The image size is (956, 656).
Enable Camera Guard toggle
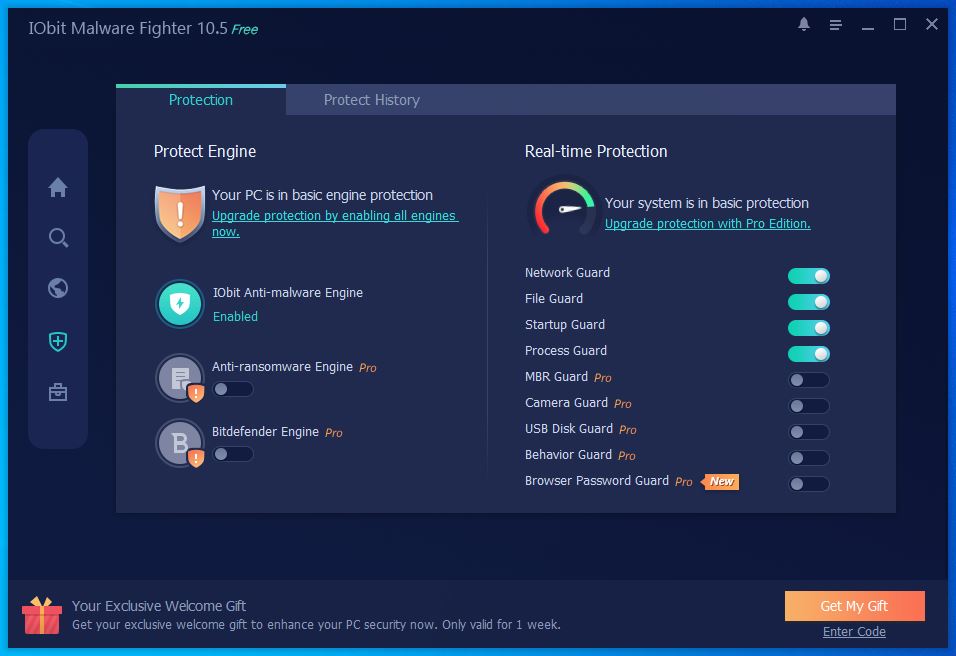tap(808, 406)
